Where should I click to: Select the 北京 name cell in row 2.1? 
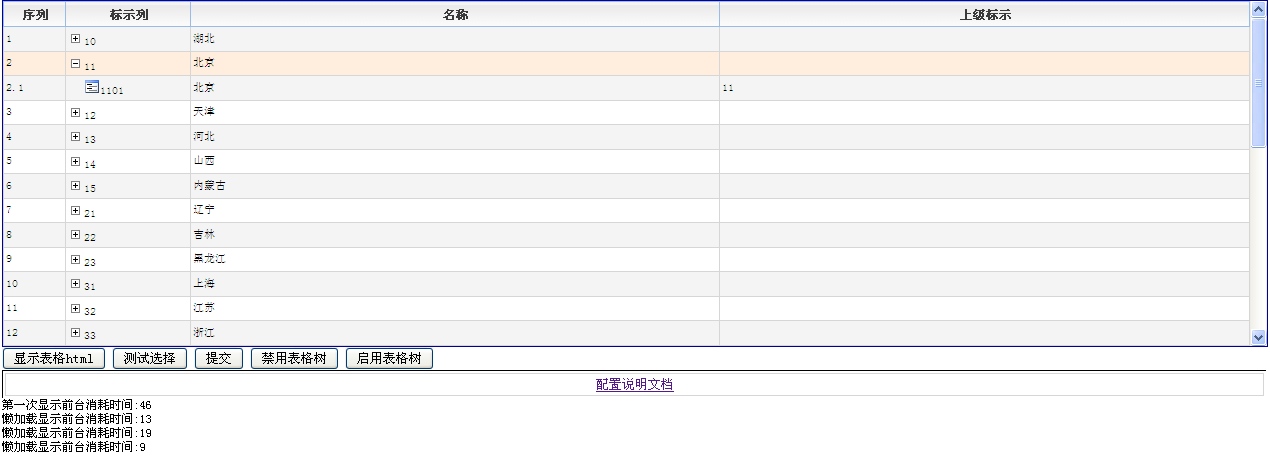coord(455,88)
